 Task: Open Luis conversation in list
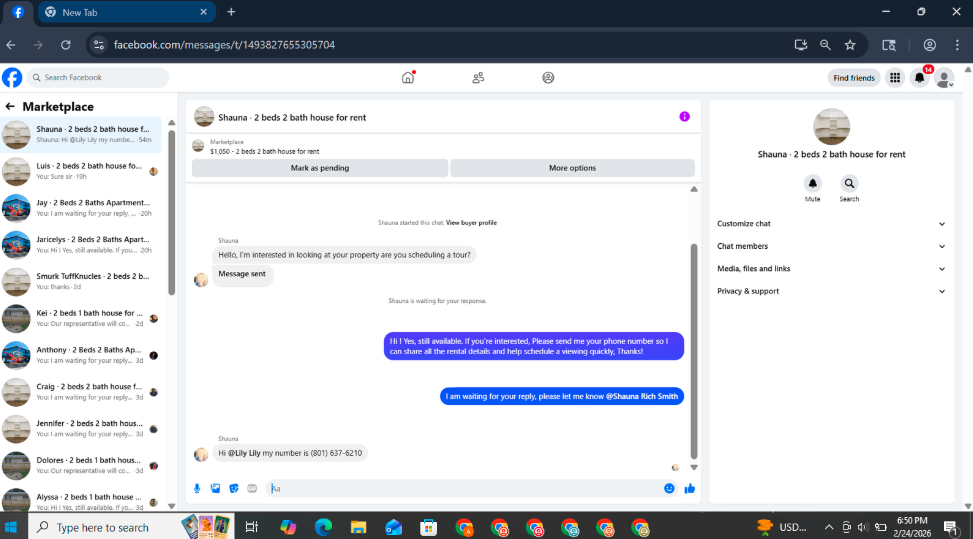(x=81, y=171)
